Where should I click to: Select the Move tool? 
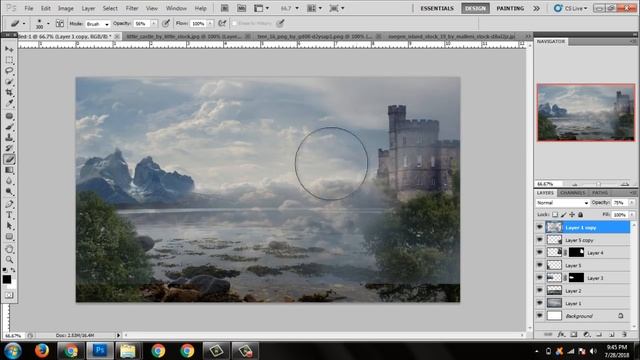[x=9, y=49]
